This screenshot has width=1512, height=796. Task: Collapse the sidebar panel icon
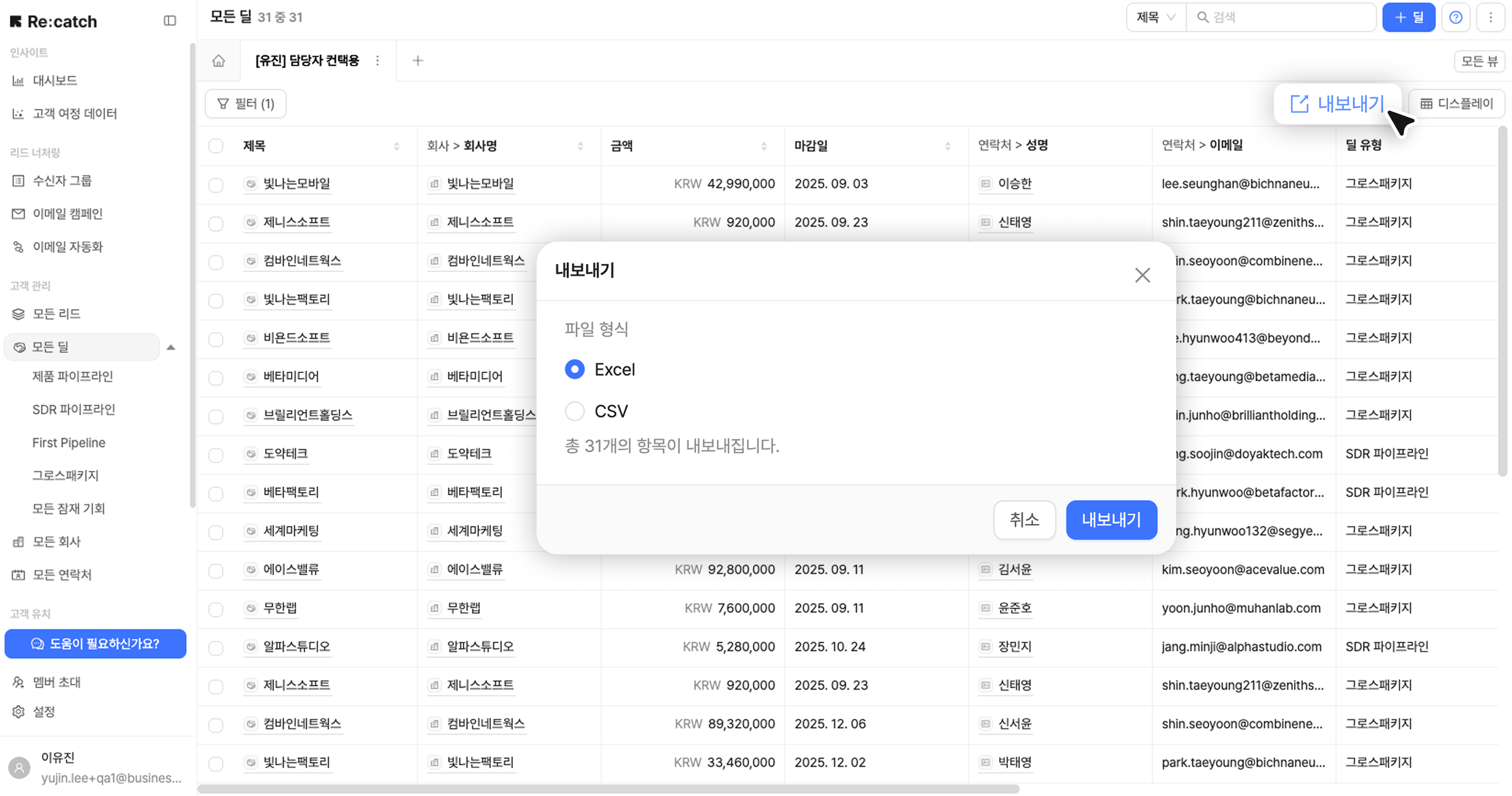(170, 20)
